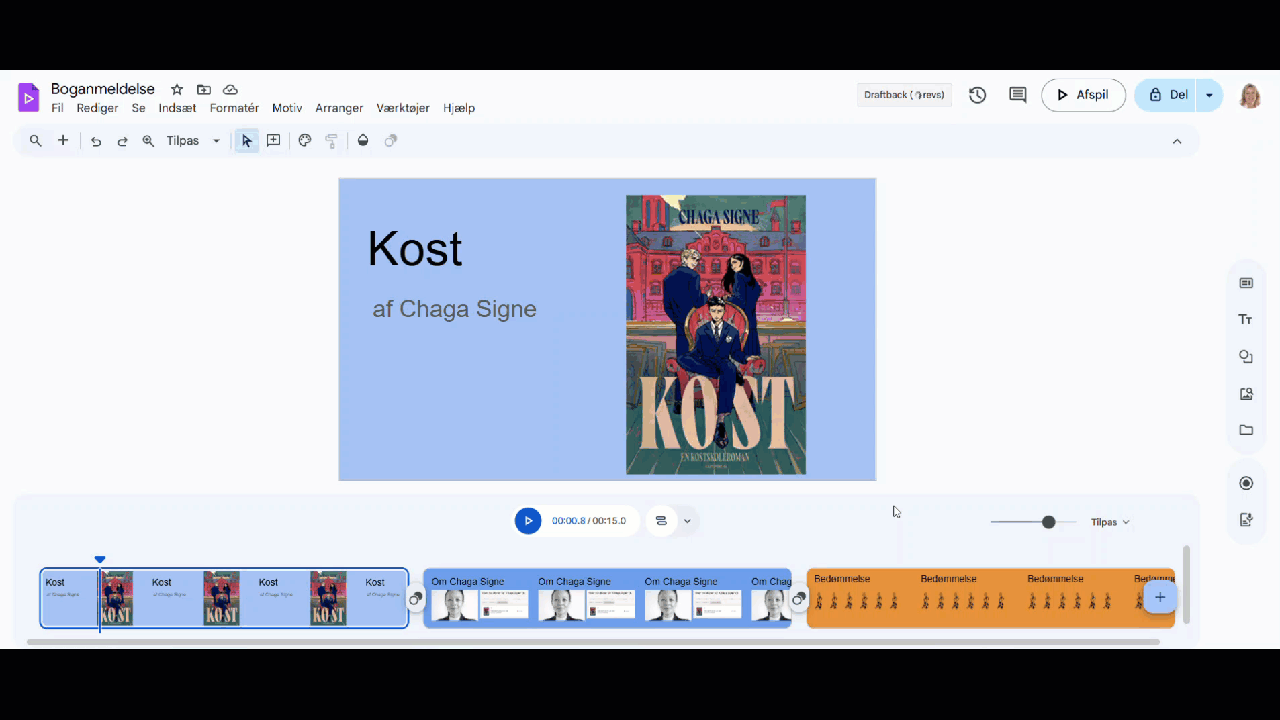Image resolution: width=1280 pixels, height=720 pixels.
Task: Select the KOST book cover image
Action: click(x=716, y=335)
